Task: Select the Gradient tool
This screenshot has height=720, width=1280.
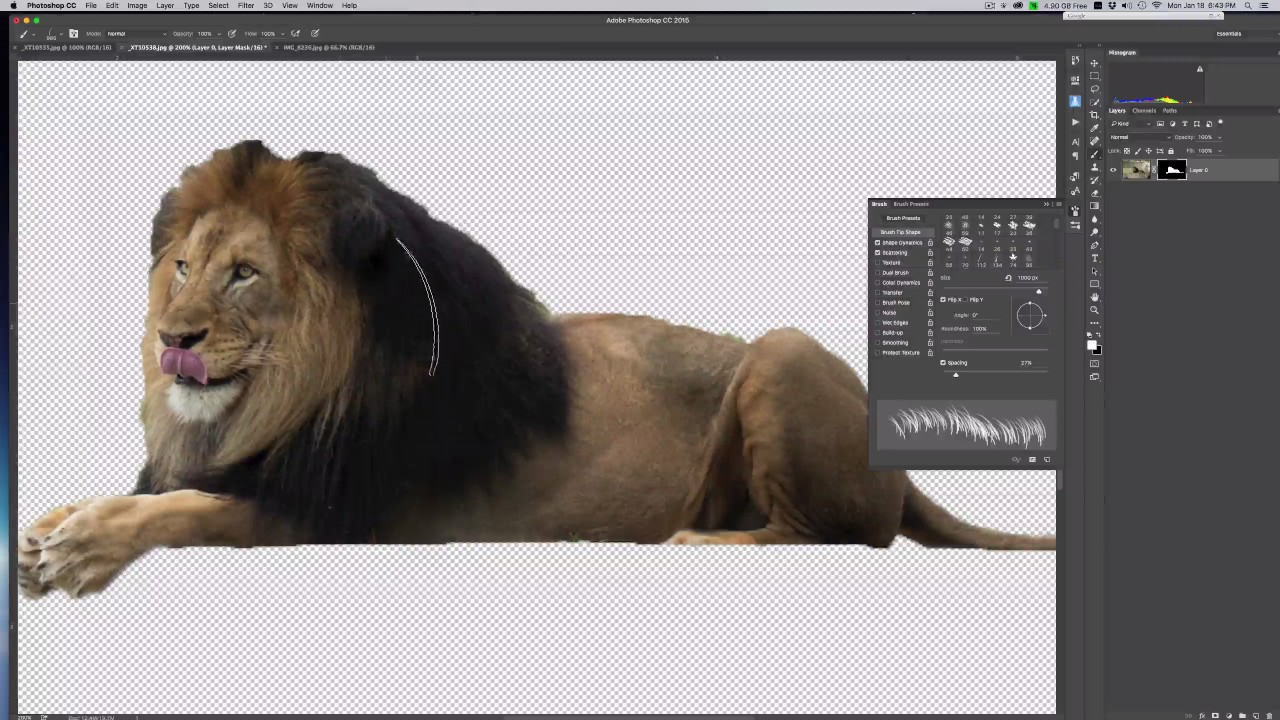Action: tap(1094, 205)
